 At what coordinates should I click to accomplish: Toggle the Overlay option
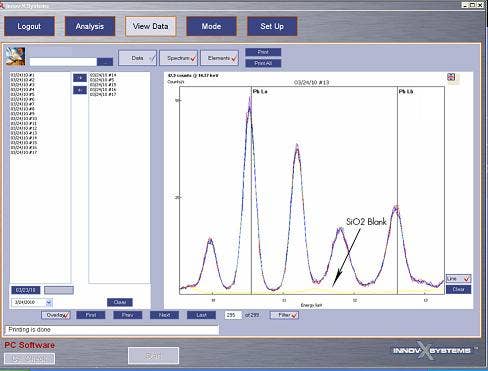(56, 315)
